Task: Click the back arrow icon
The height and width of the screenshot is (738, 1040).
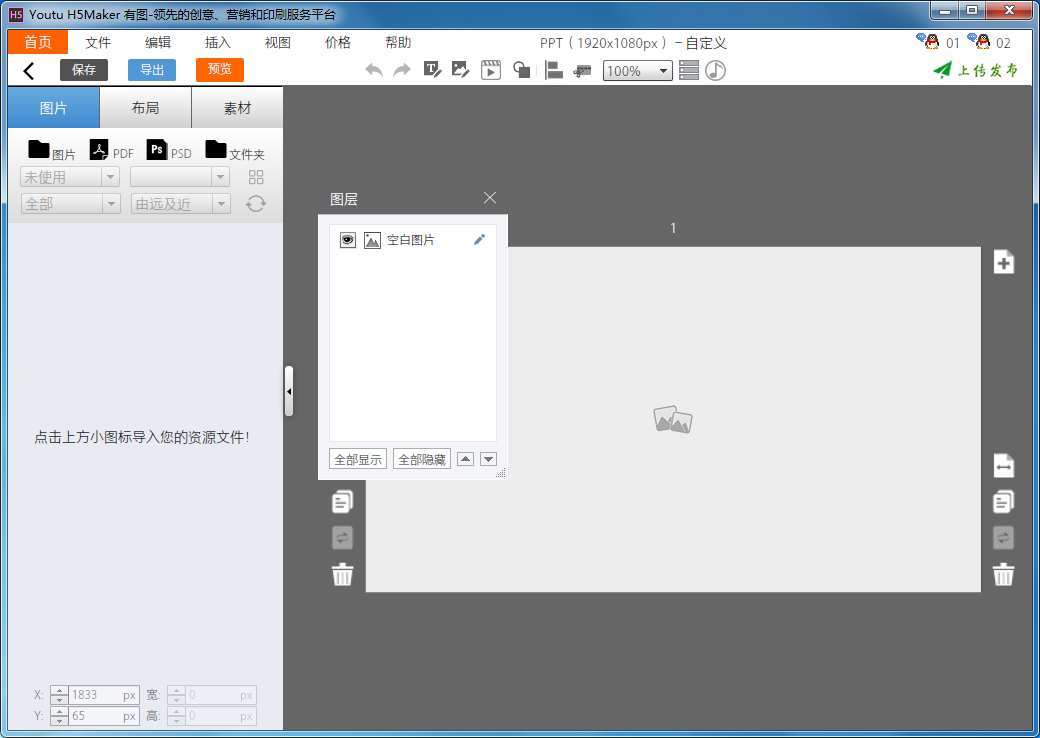Action: coord(29,70)
